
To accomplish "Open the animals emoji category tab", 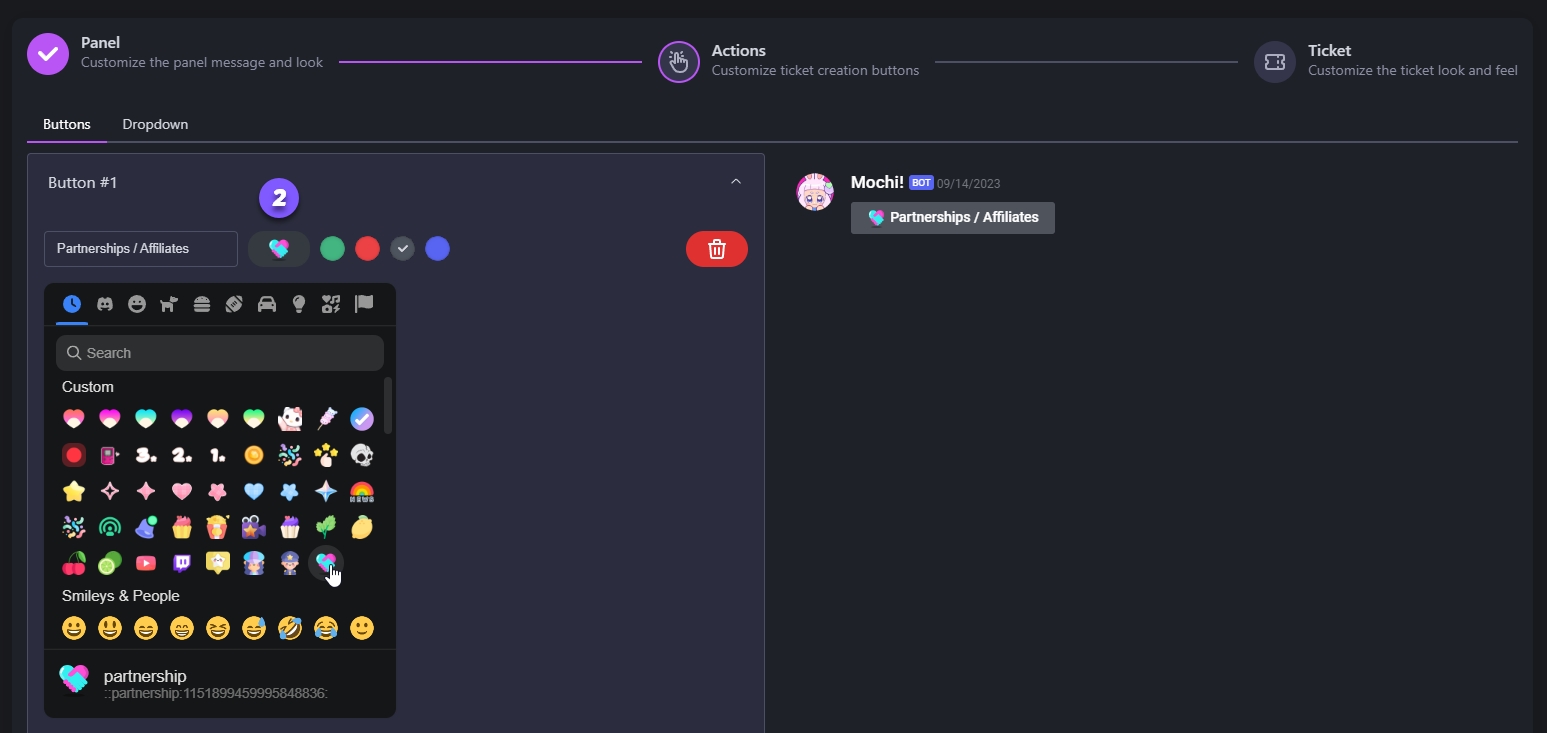I will point(169,304).
